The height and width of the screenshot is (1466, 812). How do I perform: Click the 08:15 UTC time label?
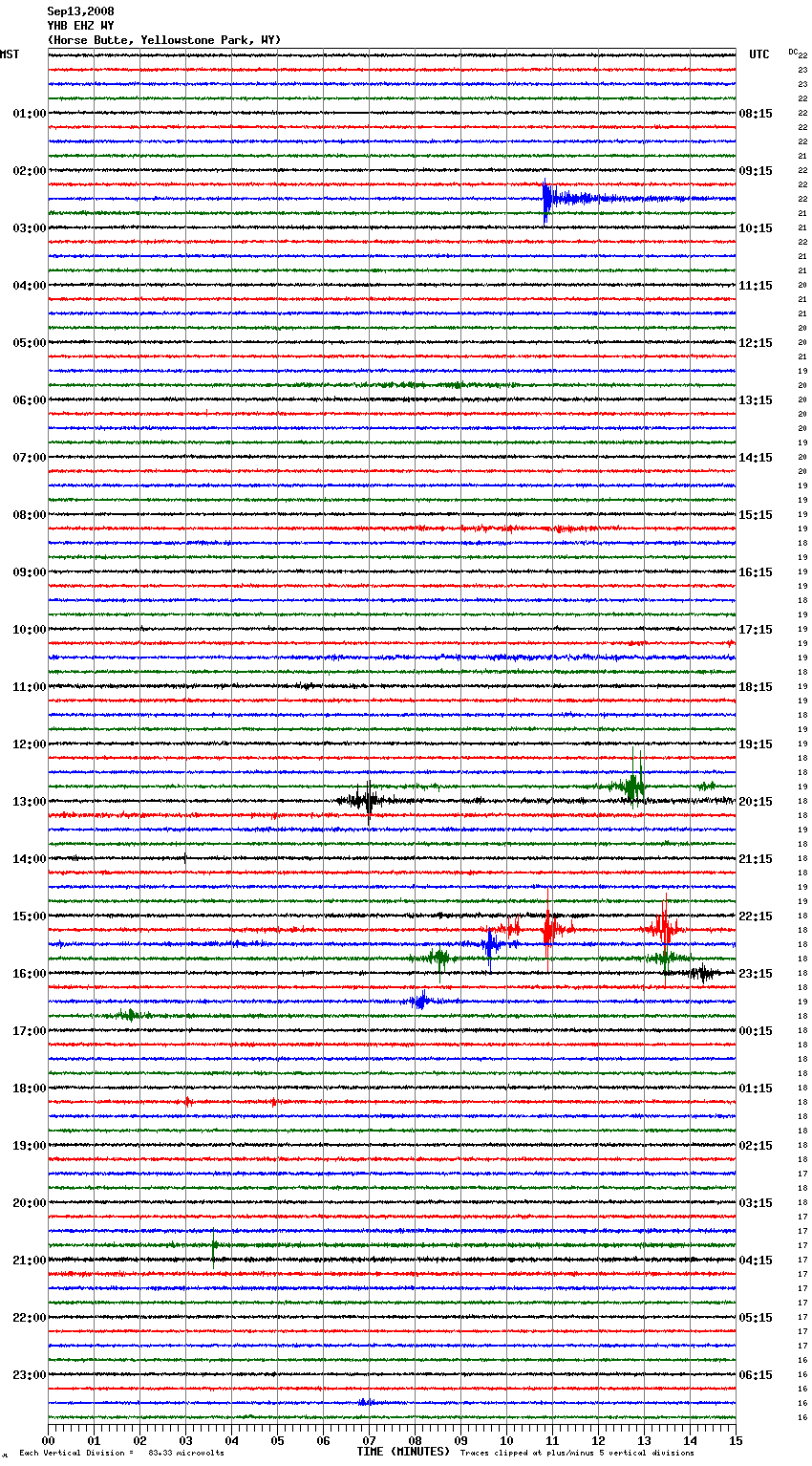(x=756, y=114)
